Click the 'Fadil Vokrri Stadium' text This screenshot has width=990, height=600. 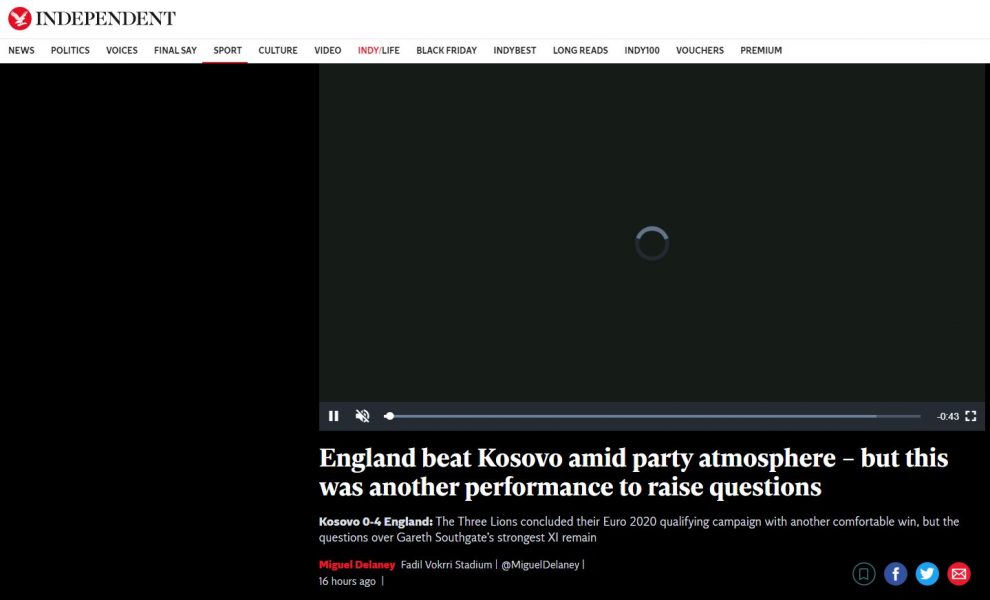click(446, 565)
